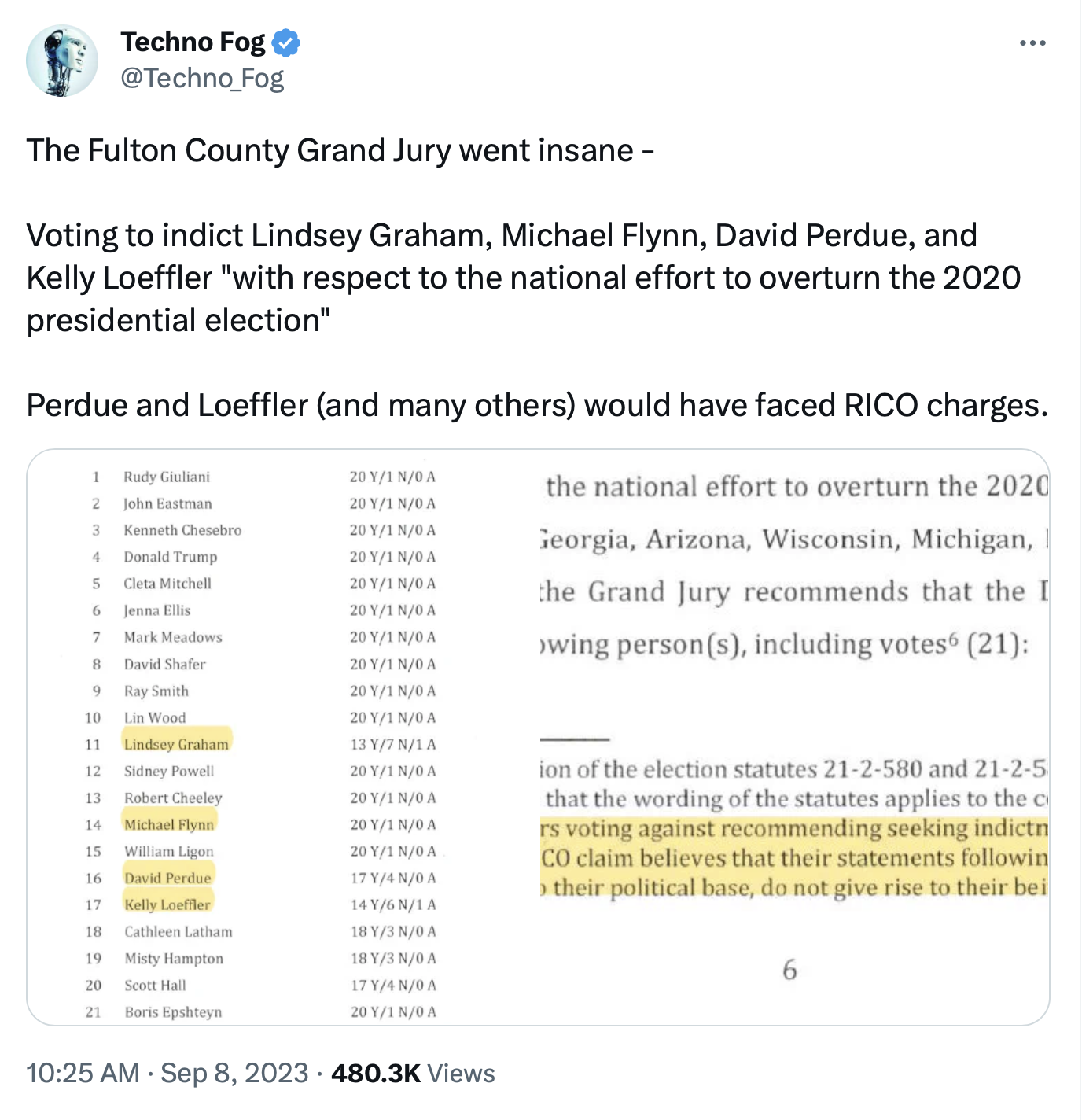Click the blue verified badge
The image size is (1082, 1120).
point(286,42)
